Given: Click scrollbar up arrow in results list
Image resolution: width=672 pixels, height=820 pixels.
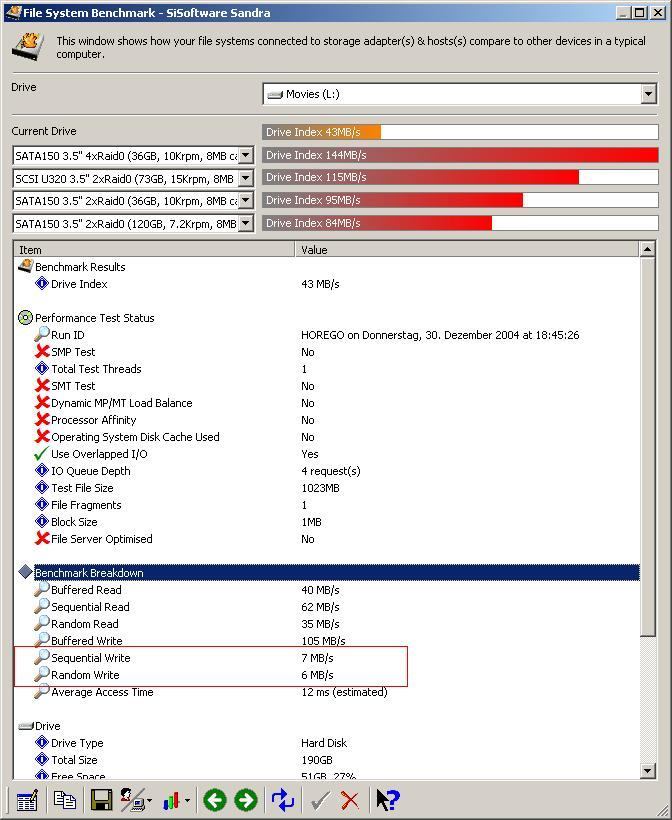Looking at the screenshot, I should (x=647, y=249).
